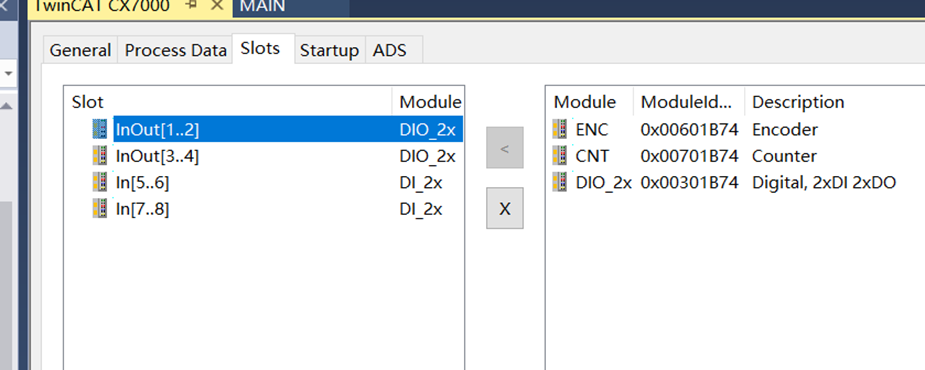Click the InOut[1..2] slot module icon

[100, 129]
